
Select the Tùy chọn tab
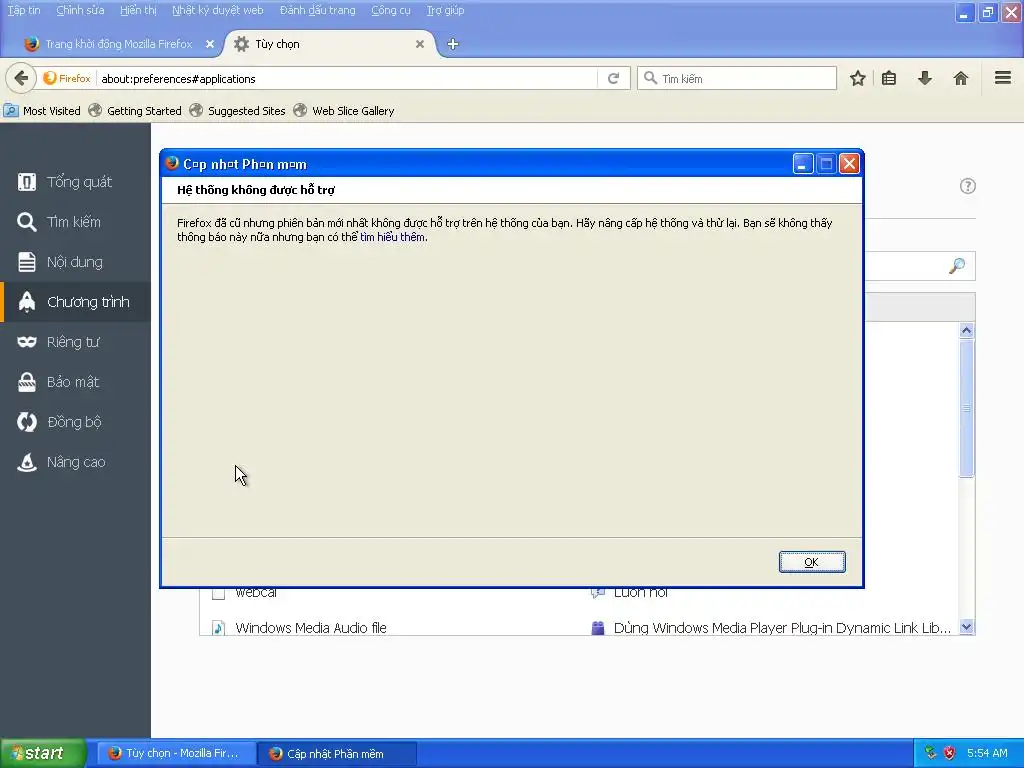(x=330, y=44)
